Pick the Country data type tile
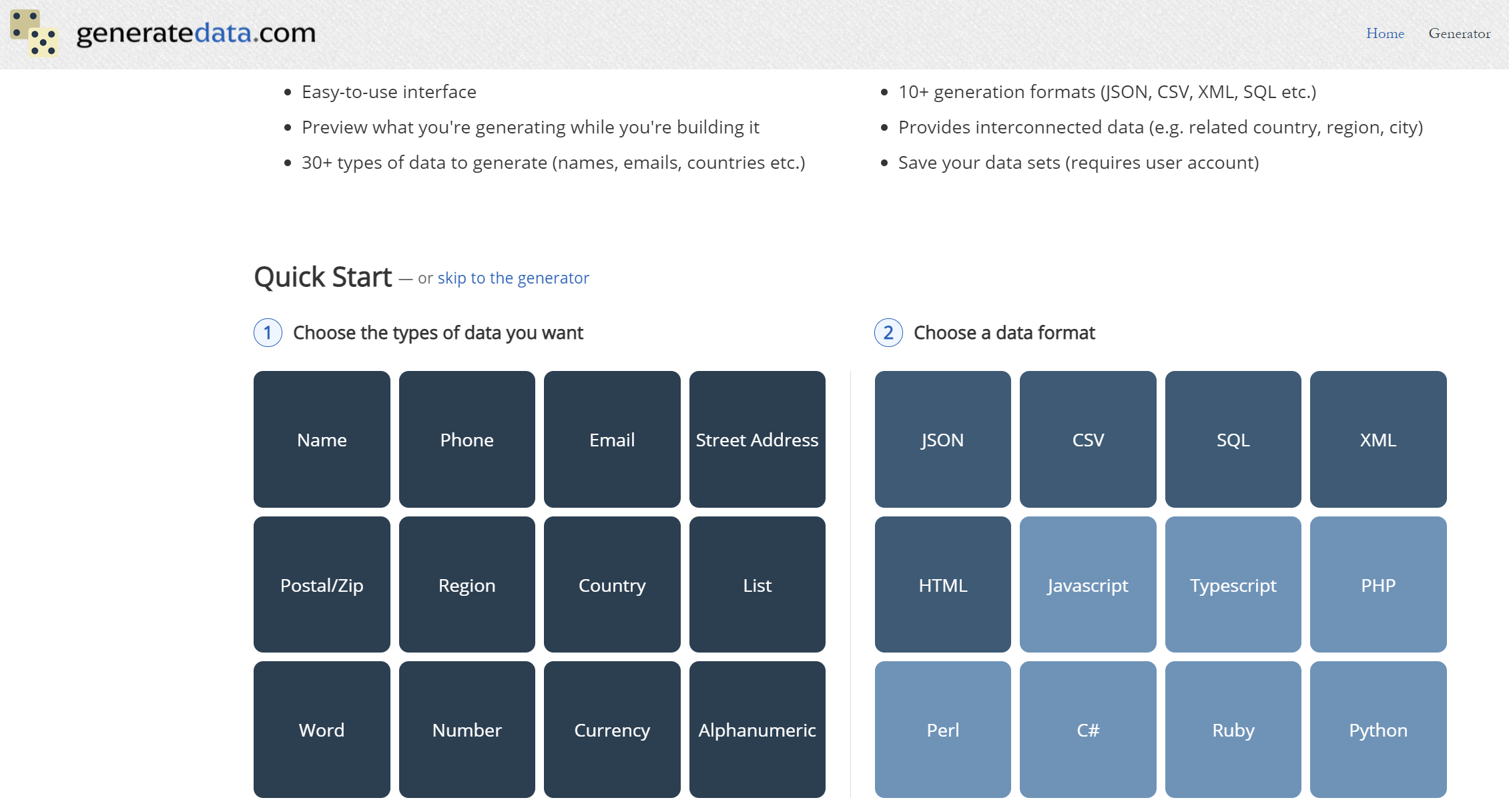Screen dimensions: 1509x812 click(611, 584)
